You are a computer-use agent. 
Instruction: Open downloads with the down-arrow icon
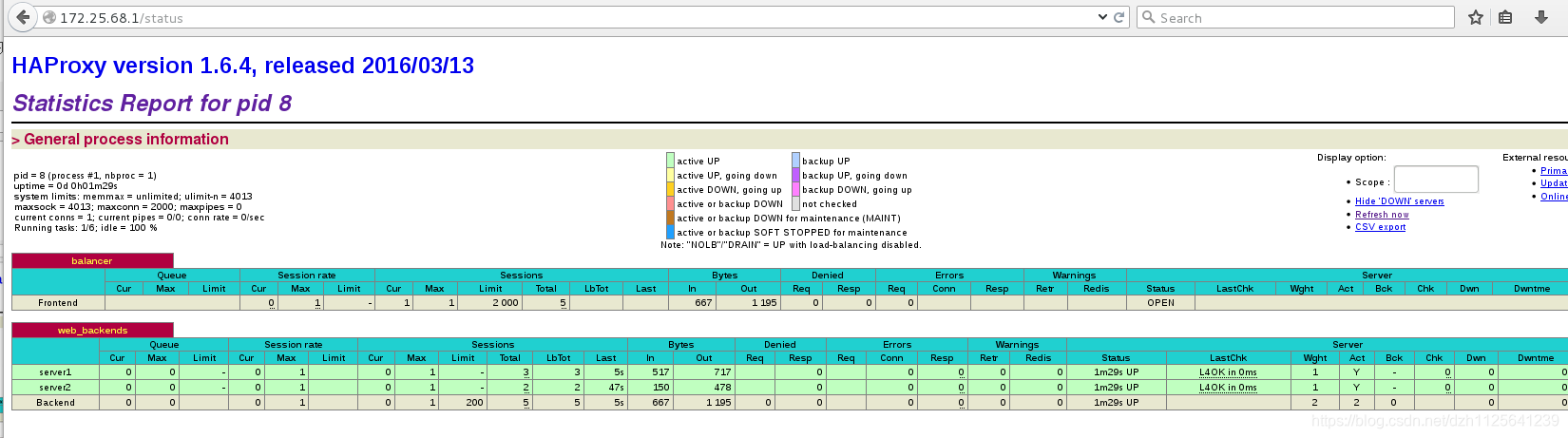[x=1541, y=17]
